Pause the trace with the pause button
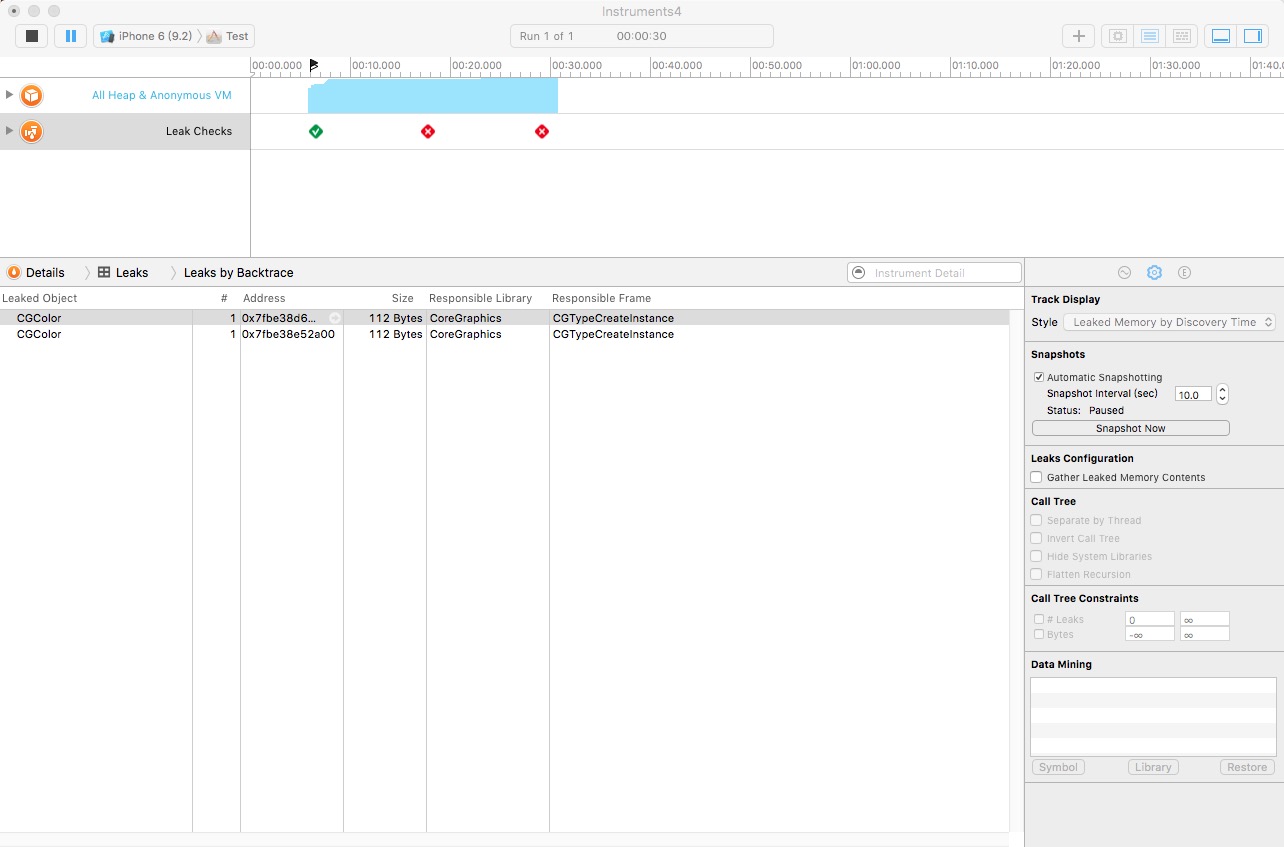 (x=70, y=36)
